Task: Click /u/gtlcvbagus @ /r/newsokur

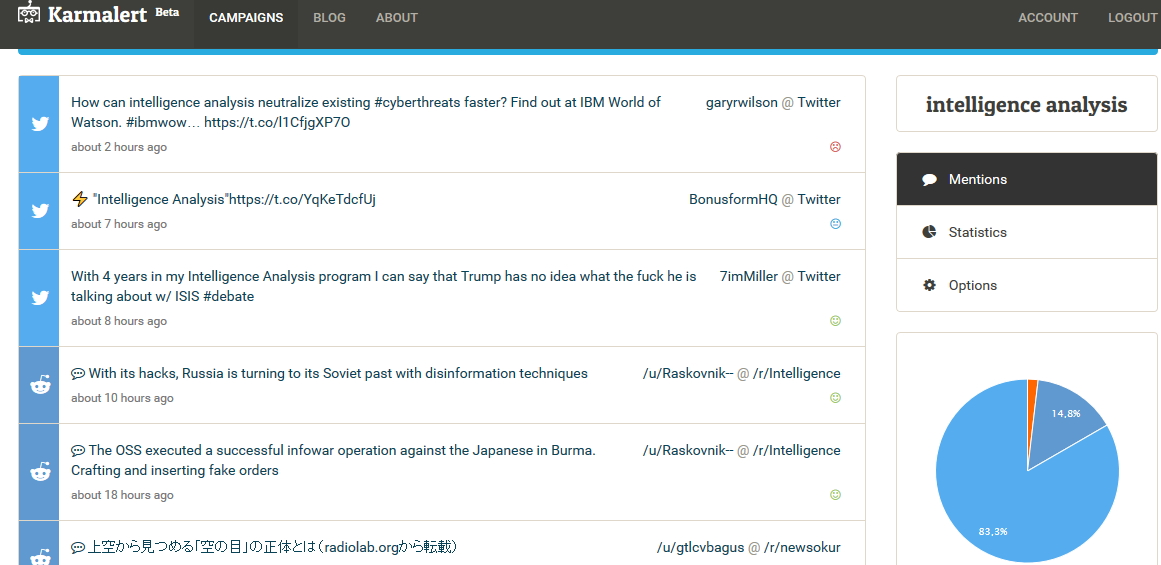Action: [749, 548]
